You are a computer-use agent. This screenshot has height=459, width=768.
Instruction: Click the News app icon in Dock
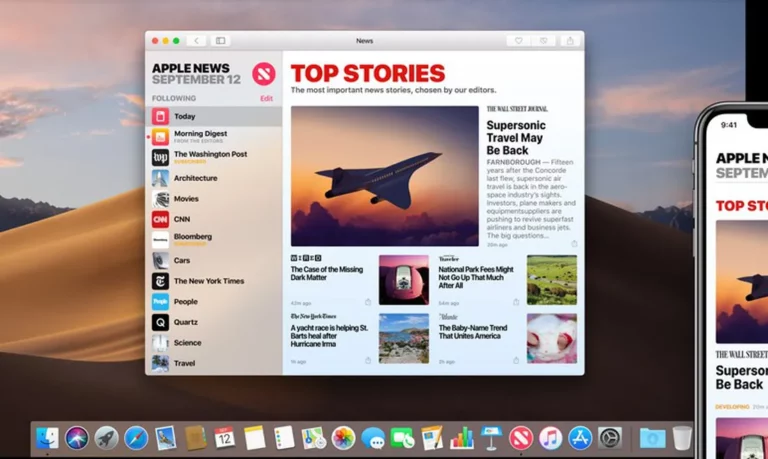[521, 437]
